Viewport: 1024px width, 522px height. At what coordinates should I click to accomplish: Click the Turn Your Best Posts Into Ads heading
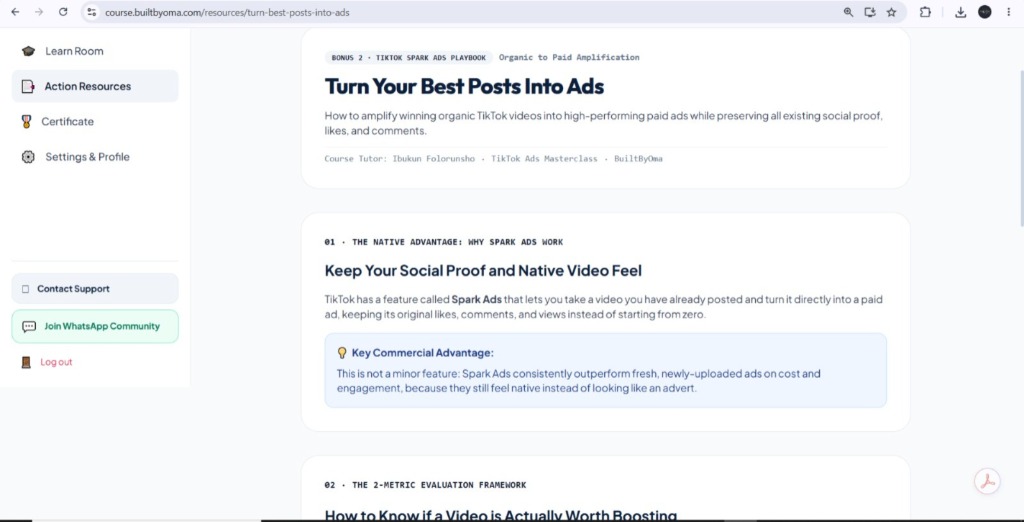click(x=464, y=86)
